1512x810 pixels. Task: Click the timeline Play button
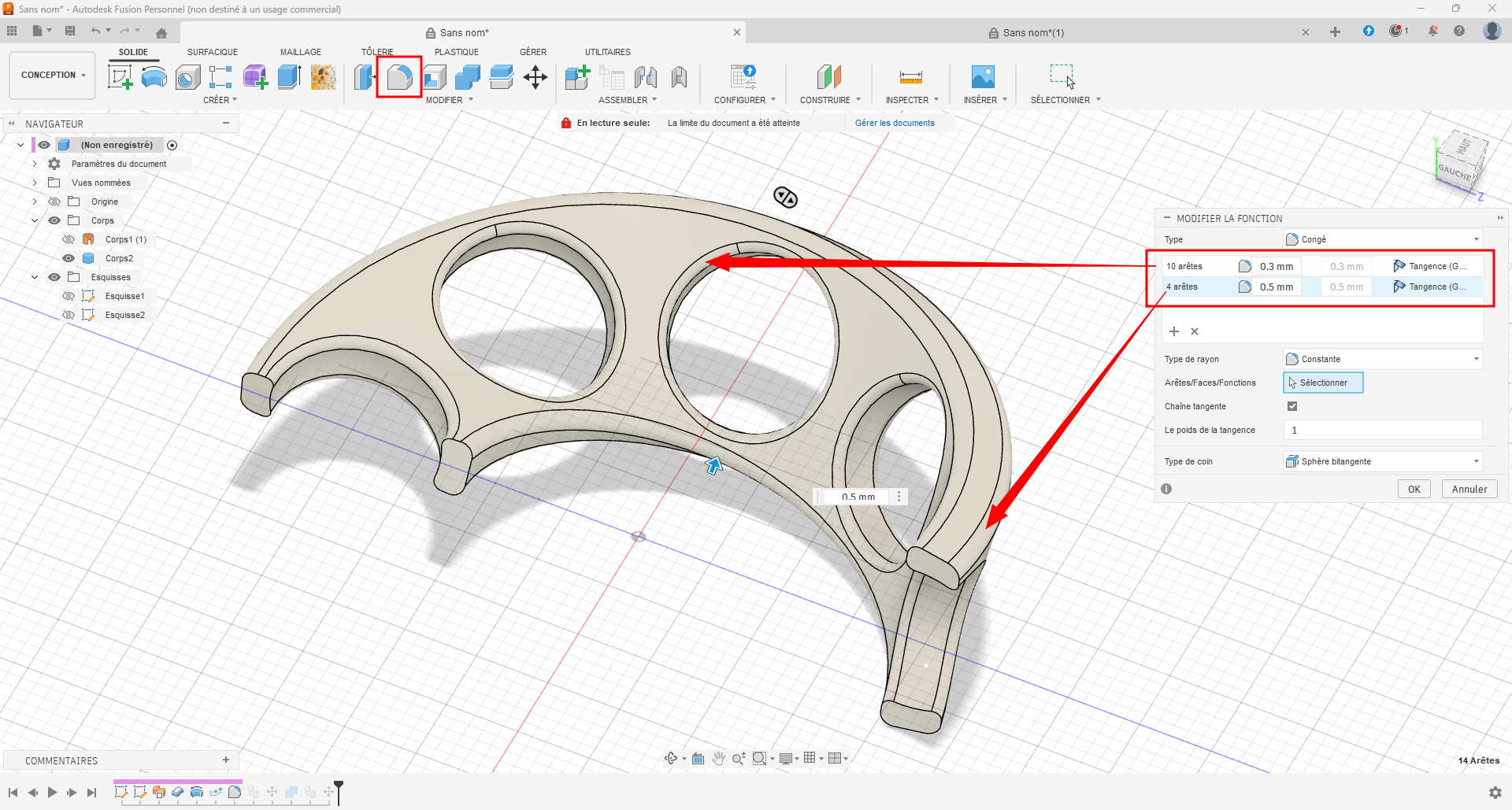pyautogui.click(x=52, y=793)
